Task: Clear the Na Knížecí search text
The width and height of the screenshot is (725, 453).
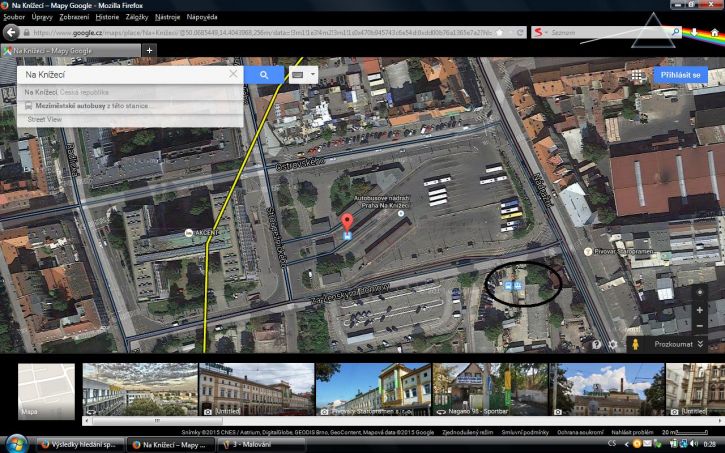Action: [x=233, y=74]
